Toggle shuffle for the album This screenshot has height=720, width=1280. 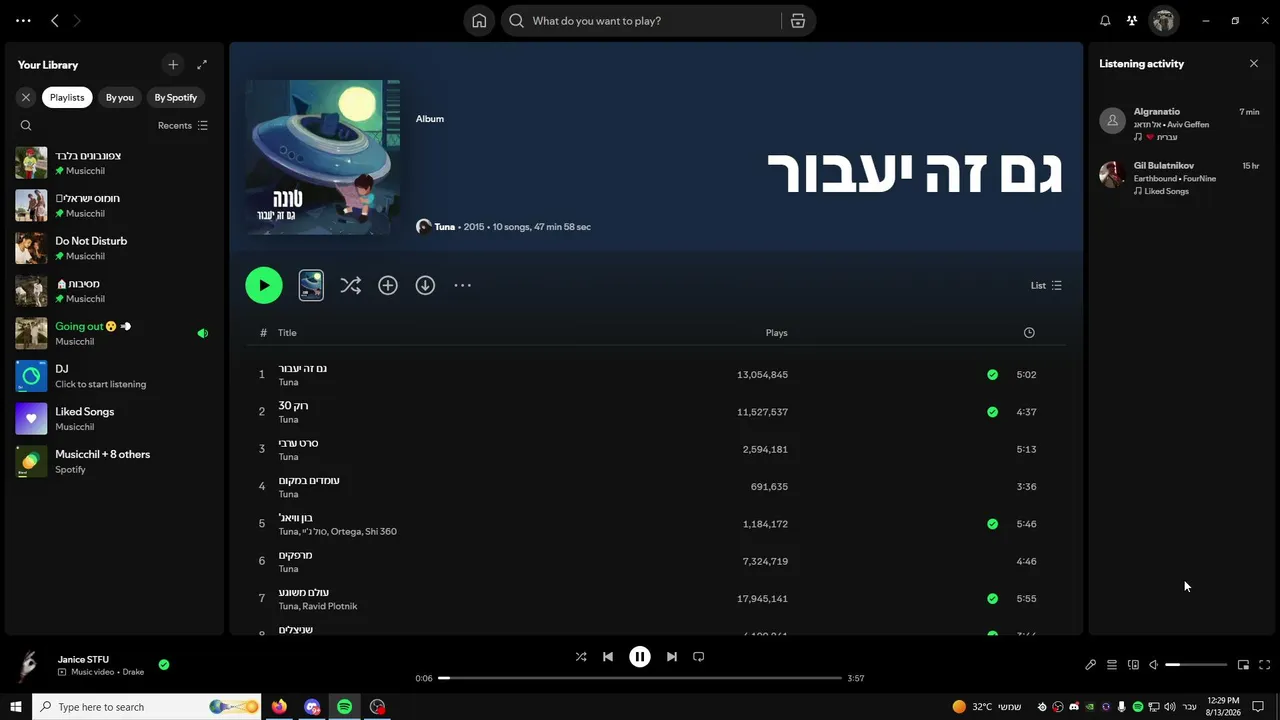point(350,285)
